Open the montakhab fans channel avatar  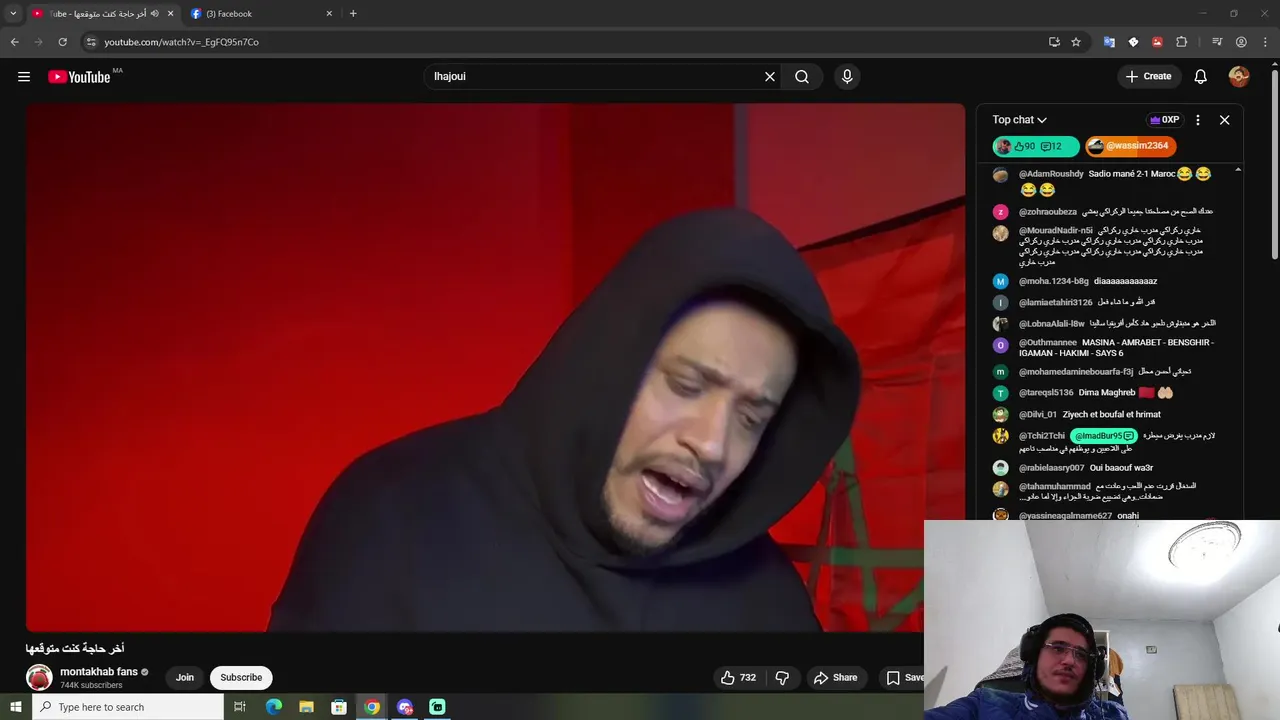click(39, 677)
